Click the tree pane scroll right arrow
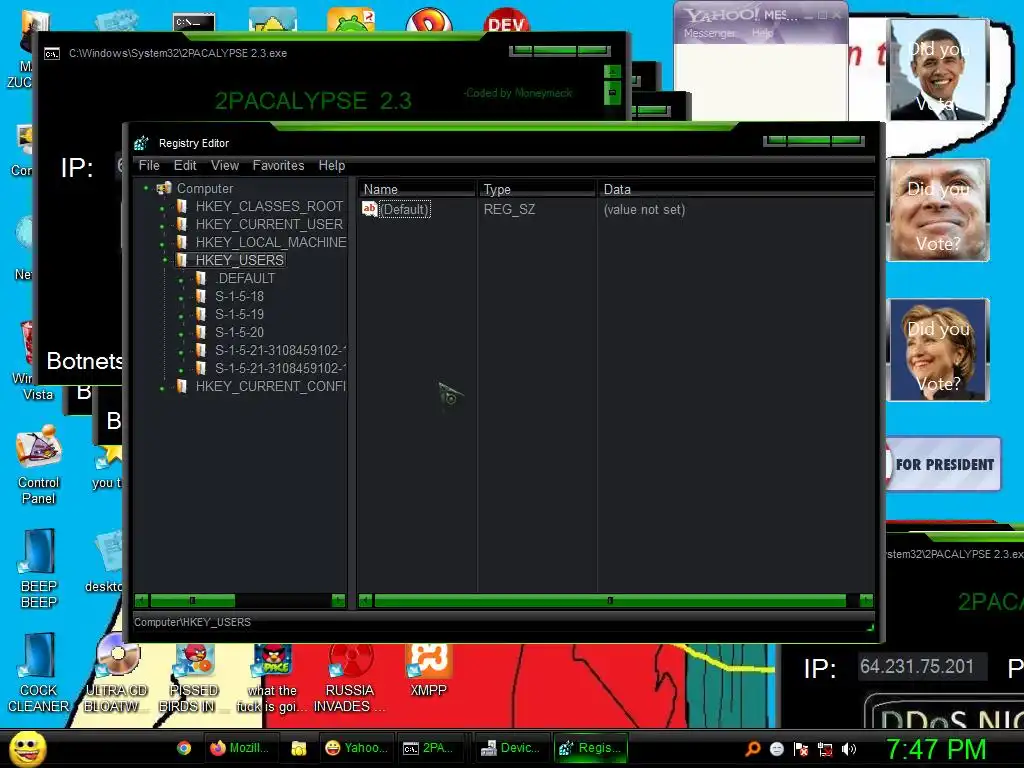Viewport: 1024px width, 768px height. [338, 600]
